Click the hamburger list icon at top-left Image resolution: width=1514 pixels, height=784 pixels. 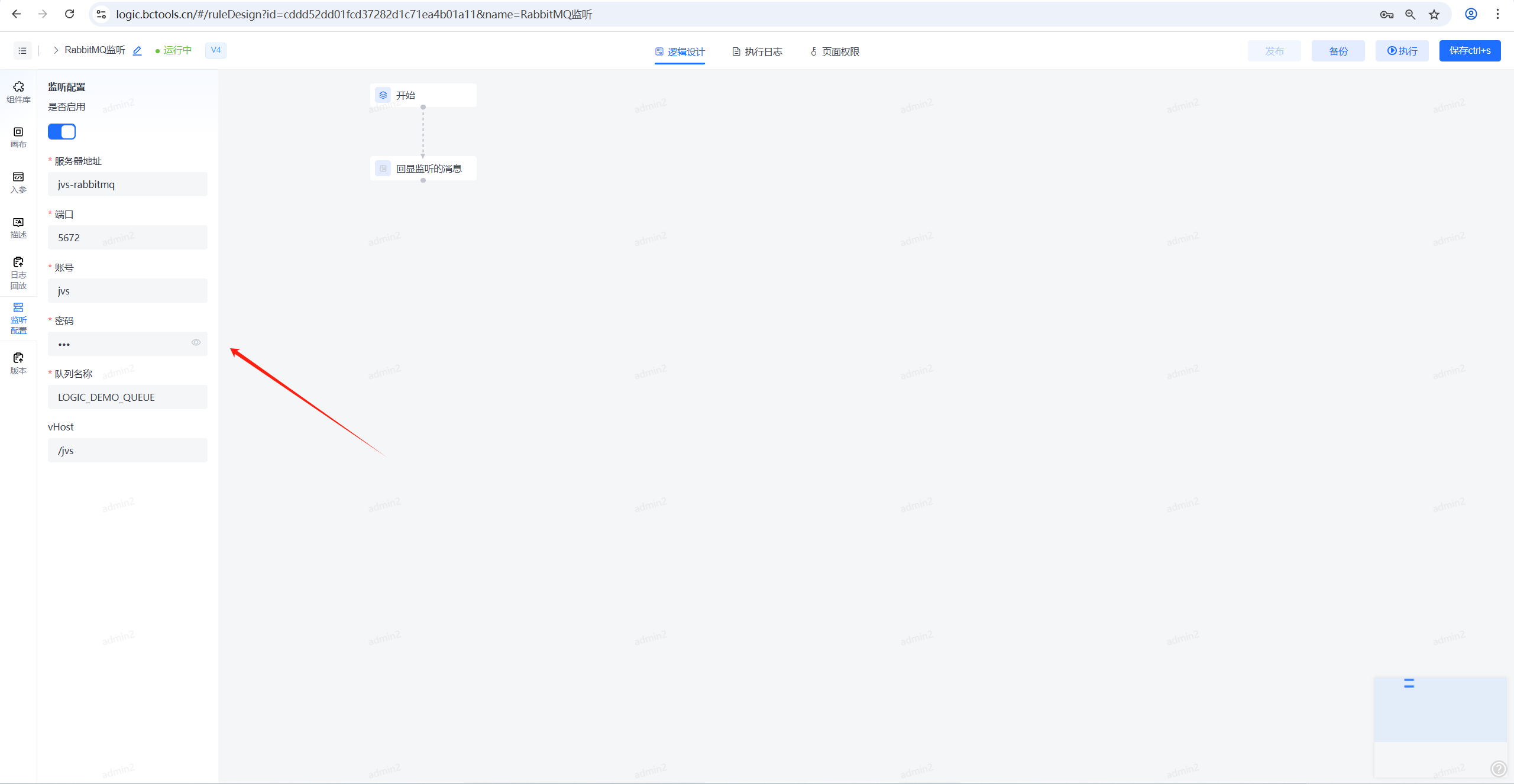[x=22, y=51]
